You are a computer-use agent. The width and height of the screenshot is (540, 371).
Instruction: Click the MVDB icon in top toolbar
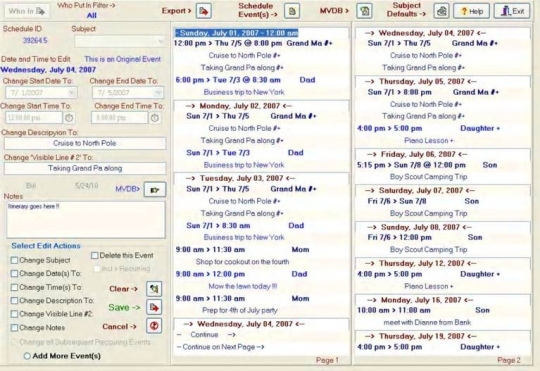coord(365,11)
